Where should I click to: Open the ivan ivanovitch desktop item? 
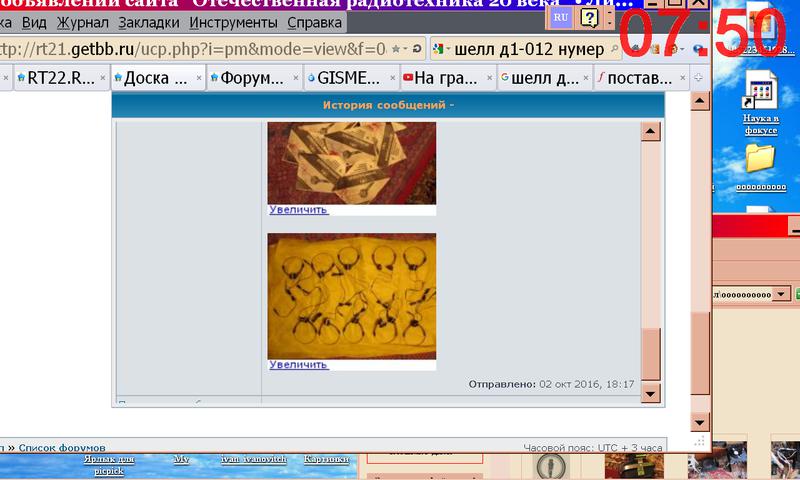click(x=254, y=460)
